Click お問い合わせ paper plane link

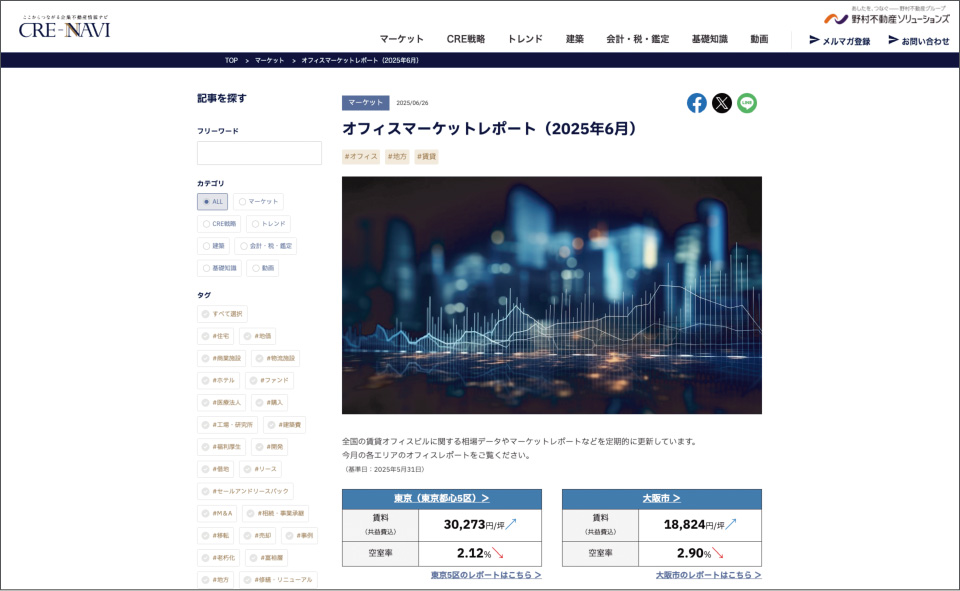(x=918, y=41)
